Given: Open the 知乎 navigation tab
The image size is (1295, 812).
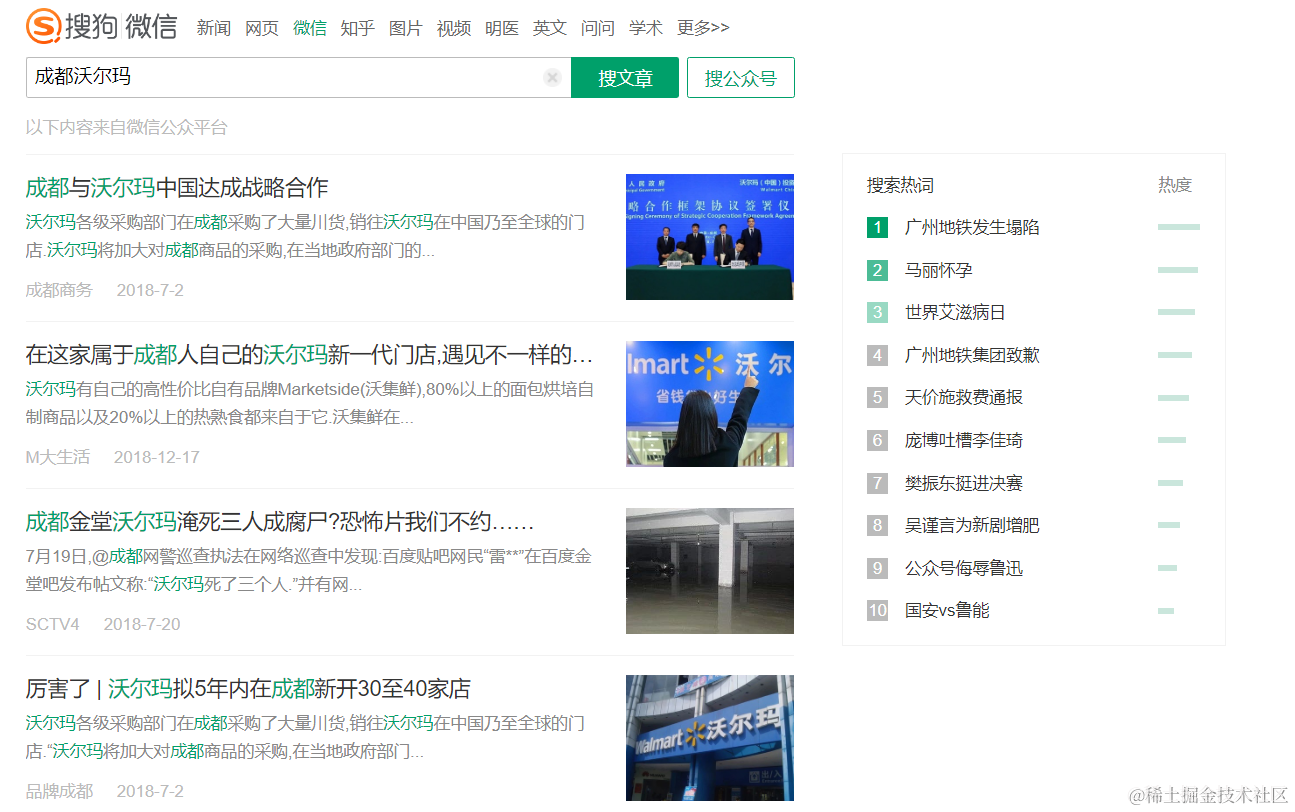Looking at the screenshot, I should coord(358,28).
